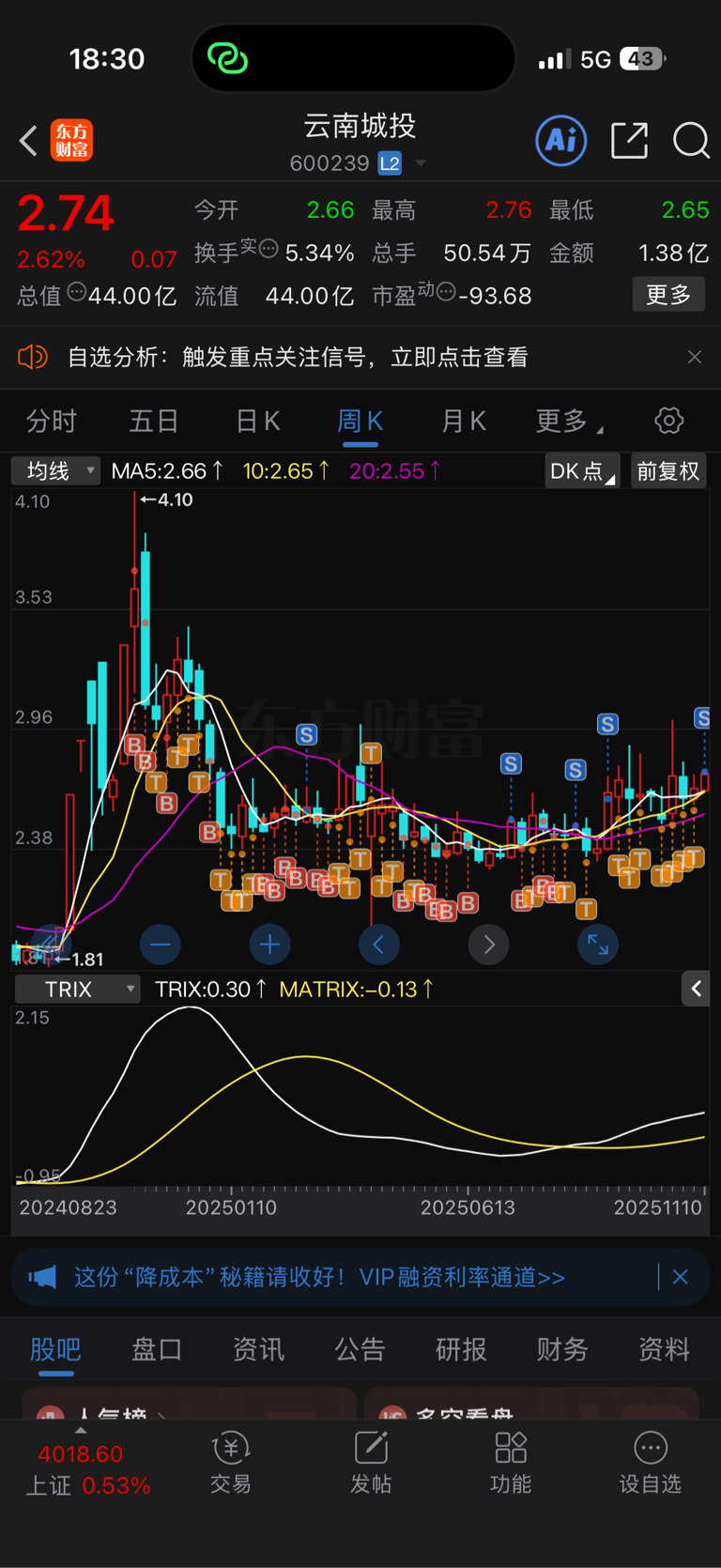Tap the 市盈 info circle icon

(446, 292)
